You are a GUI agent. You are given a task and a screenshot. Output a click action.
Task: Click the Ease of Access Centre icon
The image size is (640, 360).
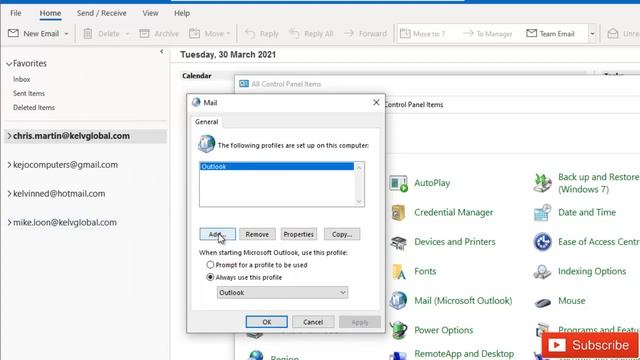coord(542,242)
